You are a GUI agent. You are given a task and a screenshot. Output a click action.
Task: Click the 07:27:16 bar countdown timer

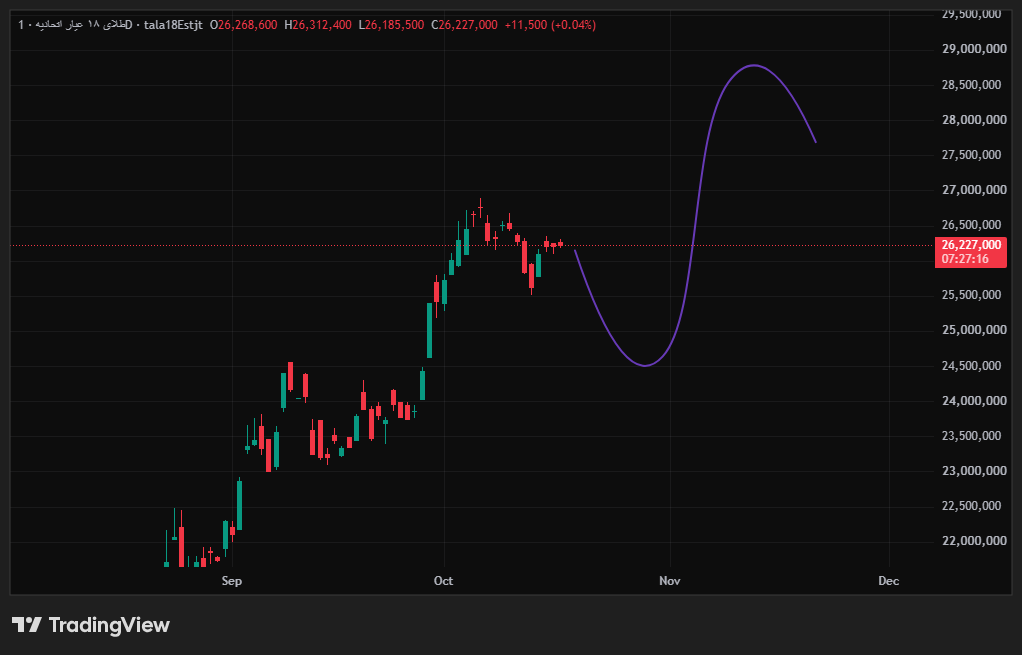tap(965, 259)
